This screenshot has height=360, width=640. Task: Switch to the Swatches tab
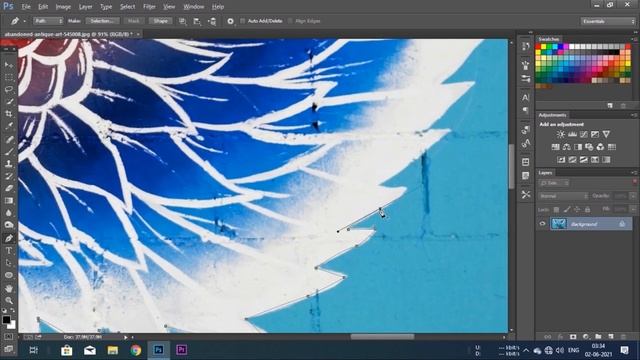coord(548,39)
